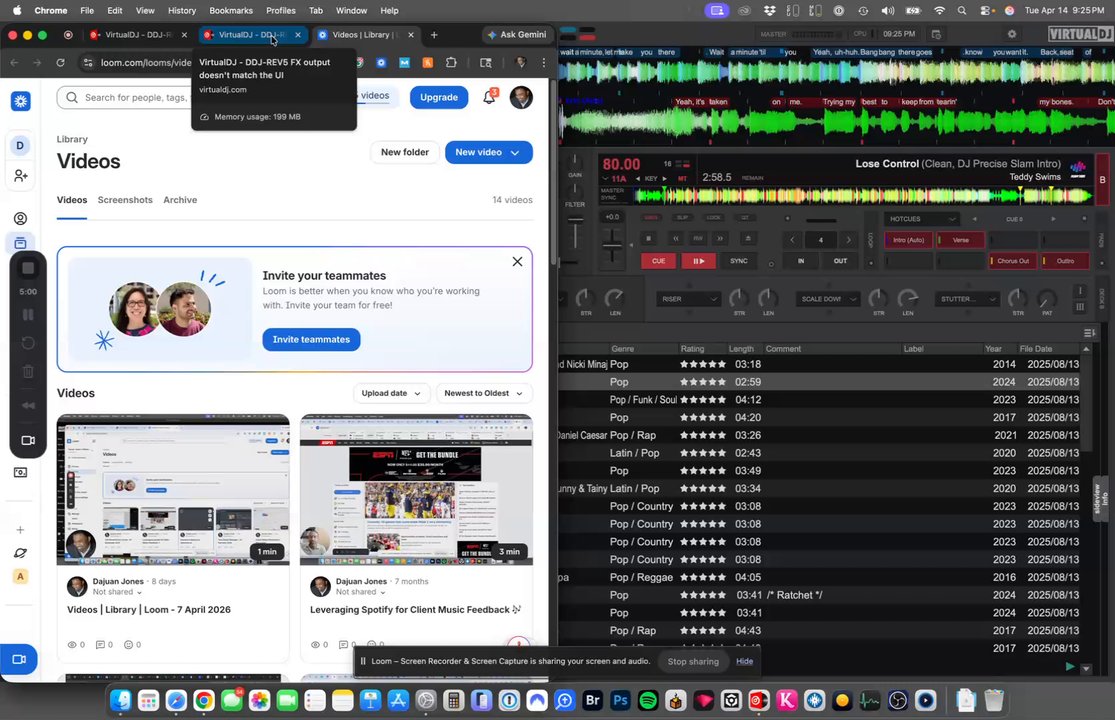The height and width of the screenshot is (720, 1115).
Task: Open the Bookmarks menu in menu bar
Action: click(x=231, y=11)
